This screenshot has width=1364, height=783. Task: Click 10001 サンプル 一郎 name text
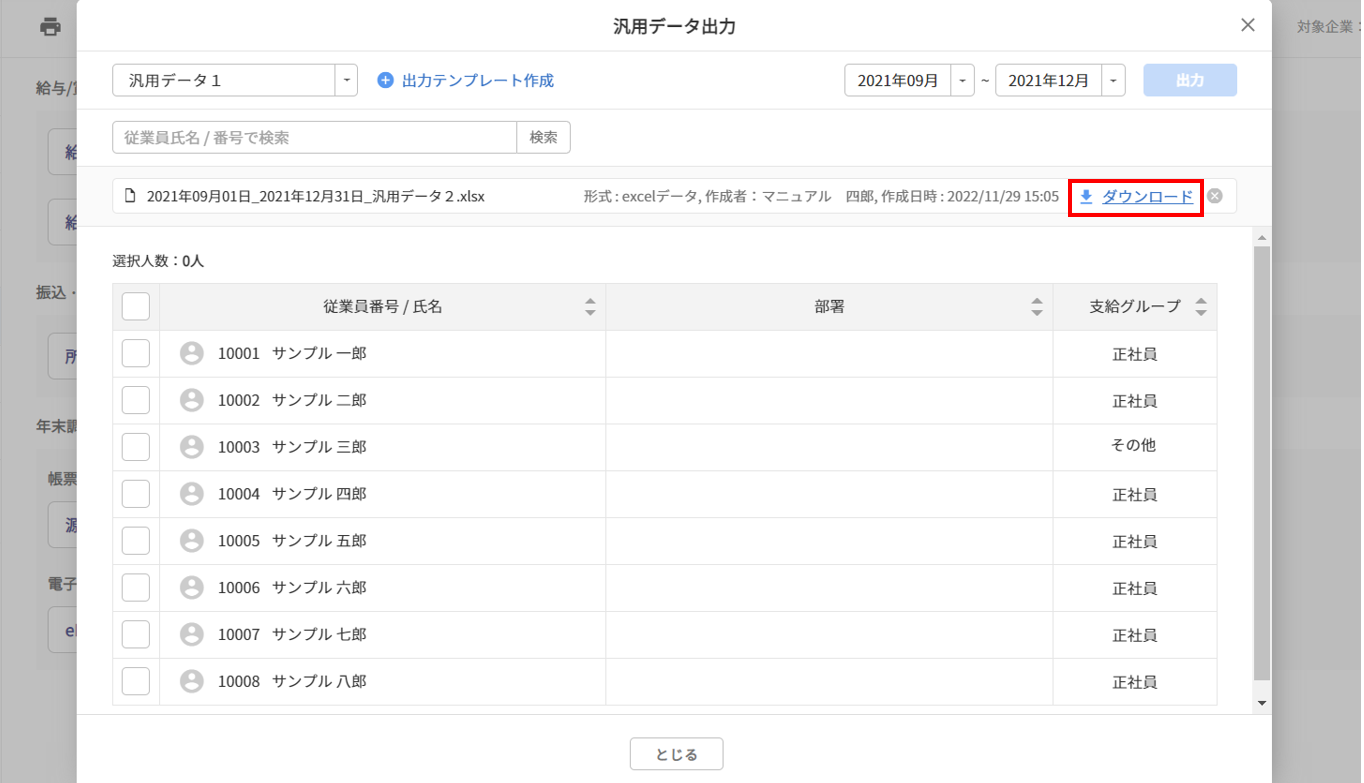[x=292, y=353]
